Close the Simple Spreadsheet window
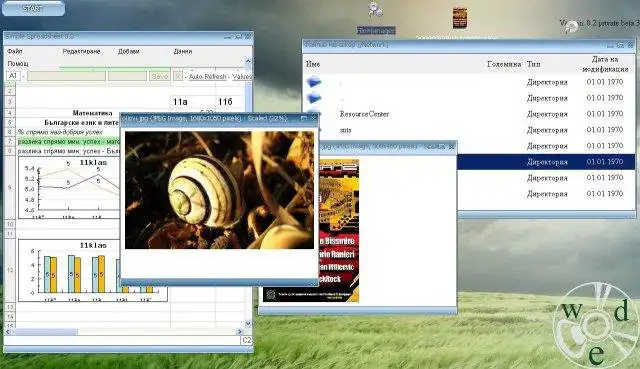This screenshot has height=369, width=640. (248, 36)
